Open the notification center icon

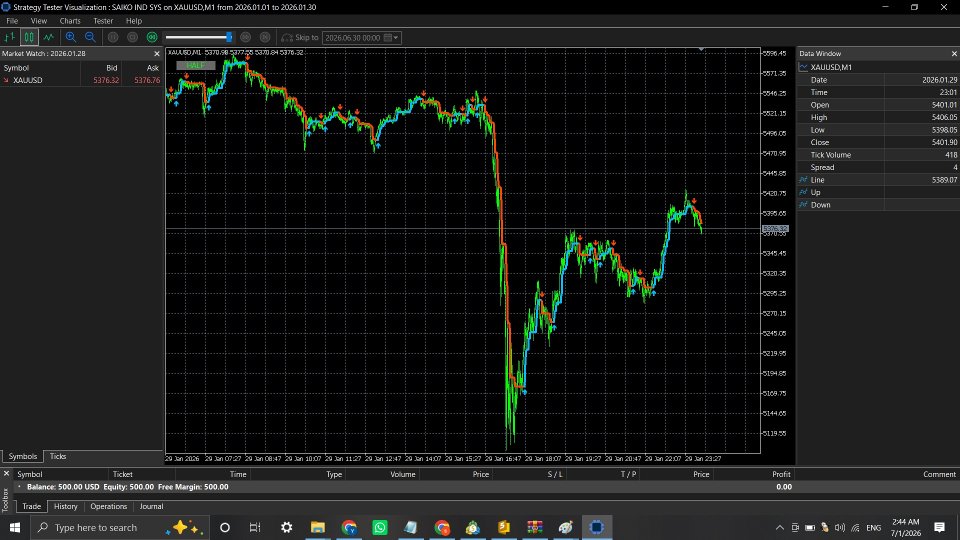click(940, 527)
